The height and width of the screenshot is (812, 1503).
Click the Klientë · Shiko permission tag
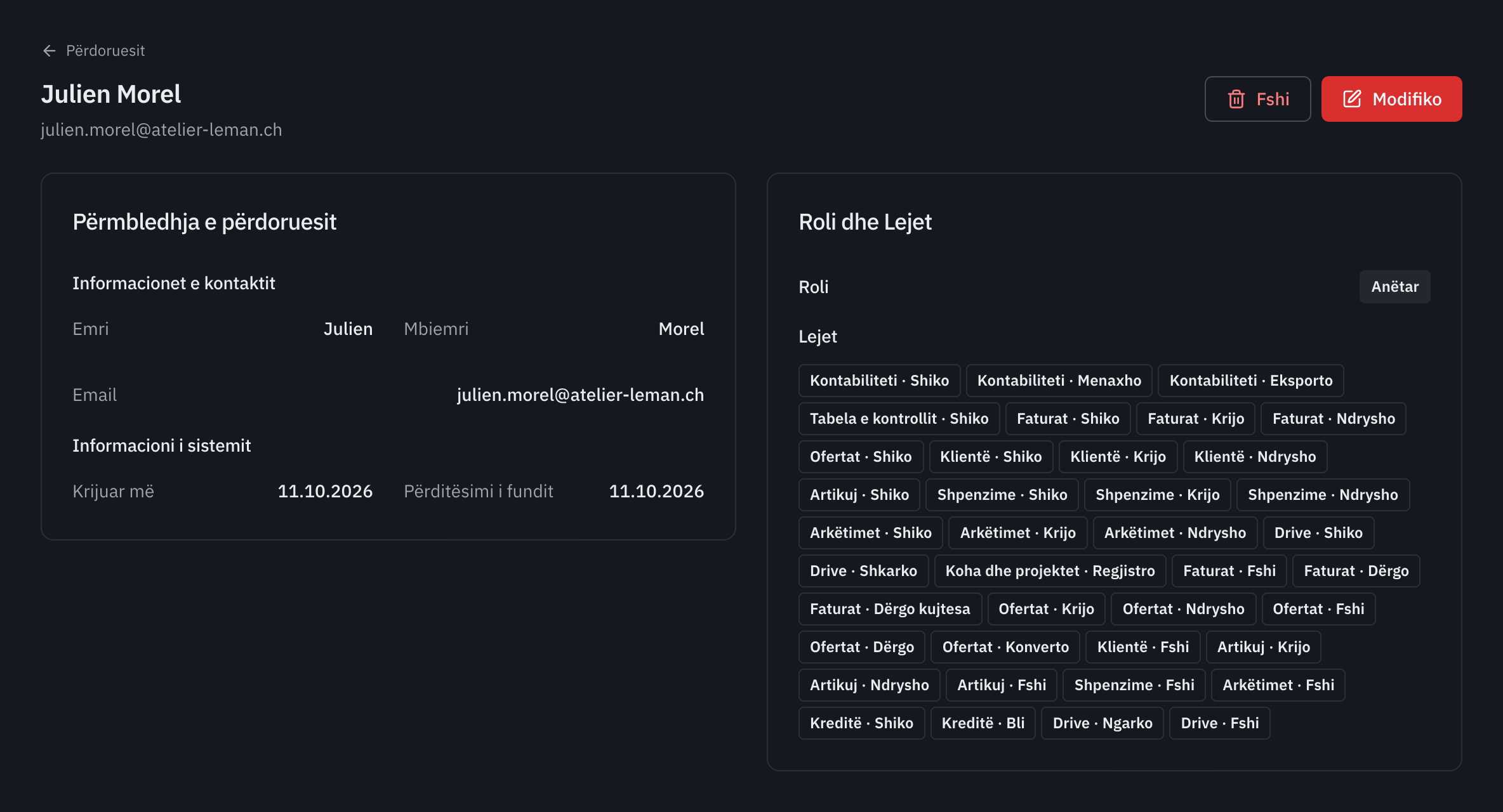[991, 457]
